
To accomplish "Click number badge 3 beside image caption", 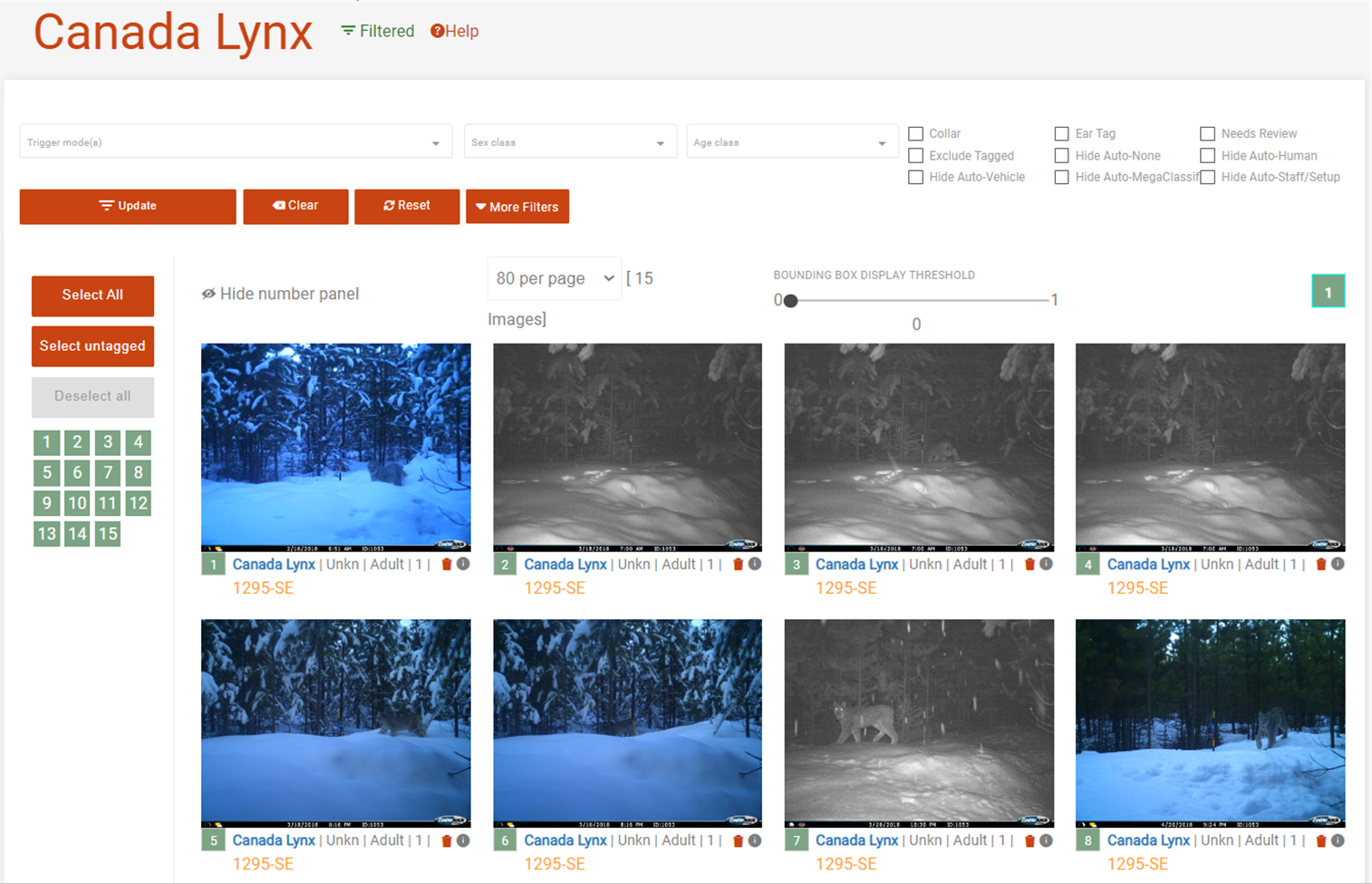I will (x=797, y=565).
